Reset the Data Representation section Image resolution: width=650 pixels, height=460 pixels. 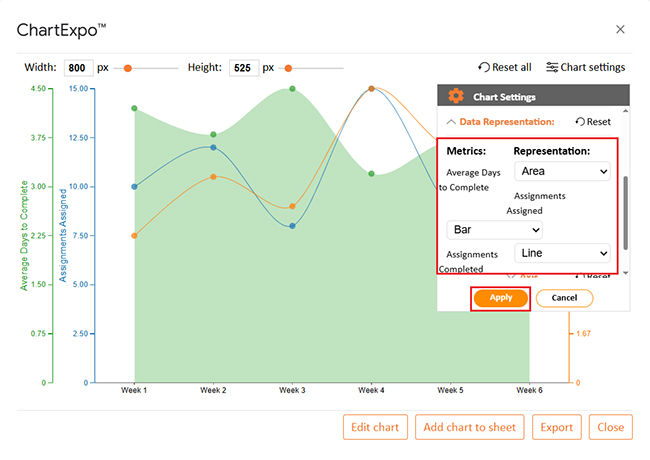pyautogui.click(x=592, y=121)
